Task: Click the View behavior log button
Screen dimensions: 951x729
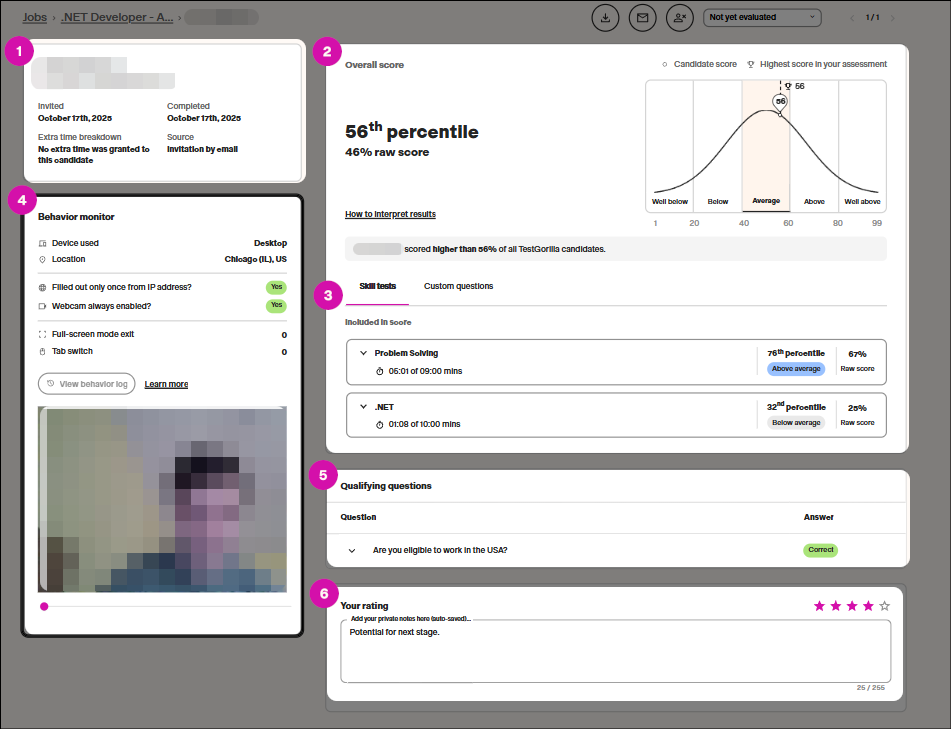Action: coord(86,384)
